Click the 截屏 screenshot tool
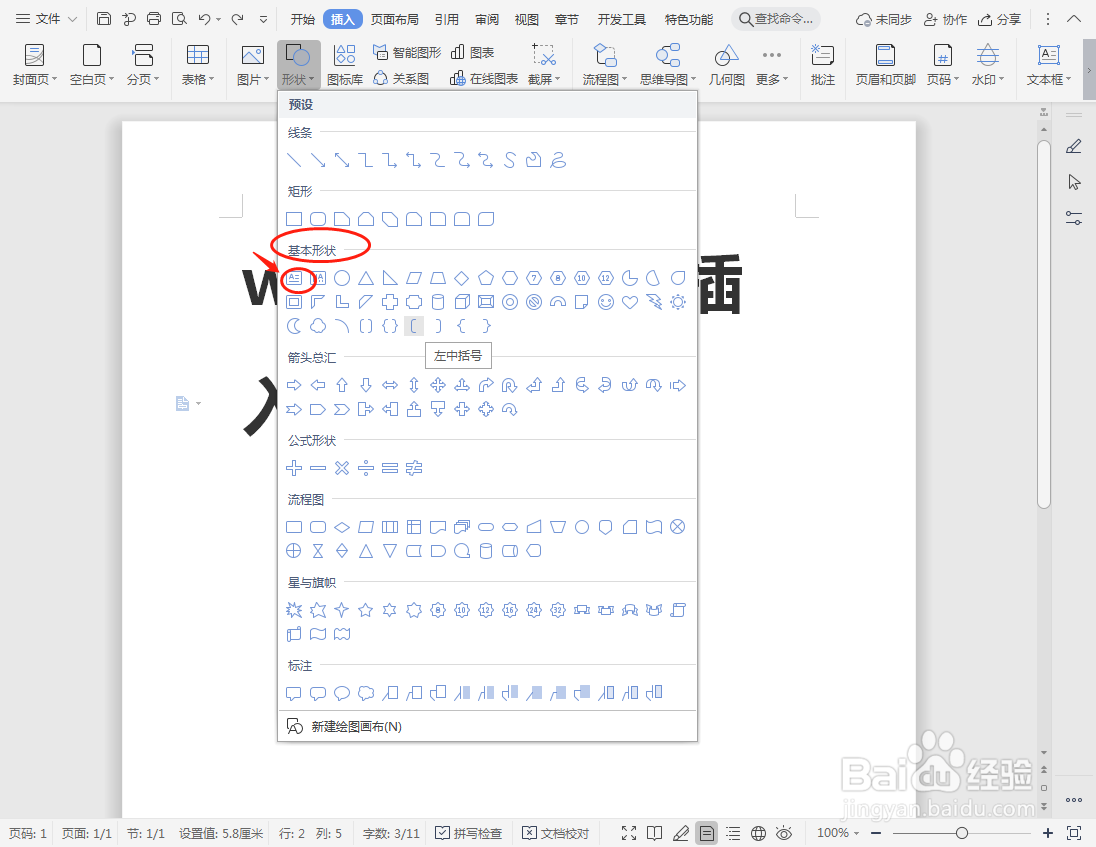The height and width of the screenshot is (847, 1096). (544, 64)
